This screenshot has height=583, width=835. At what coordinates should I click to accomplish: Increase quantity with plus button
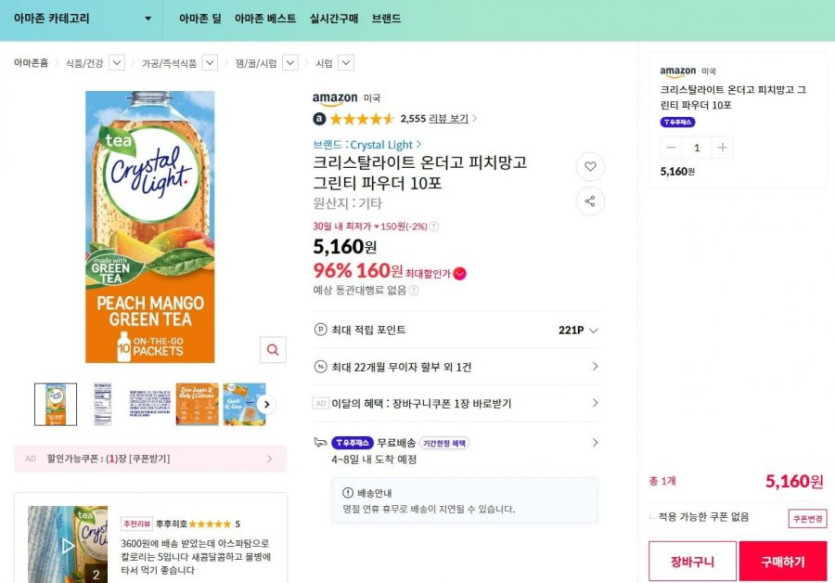point(722,148)
